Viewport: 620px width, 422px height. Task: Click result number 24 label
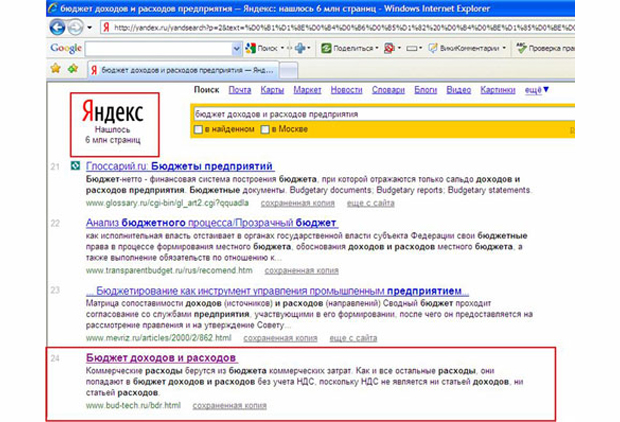point(55,358)
